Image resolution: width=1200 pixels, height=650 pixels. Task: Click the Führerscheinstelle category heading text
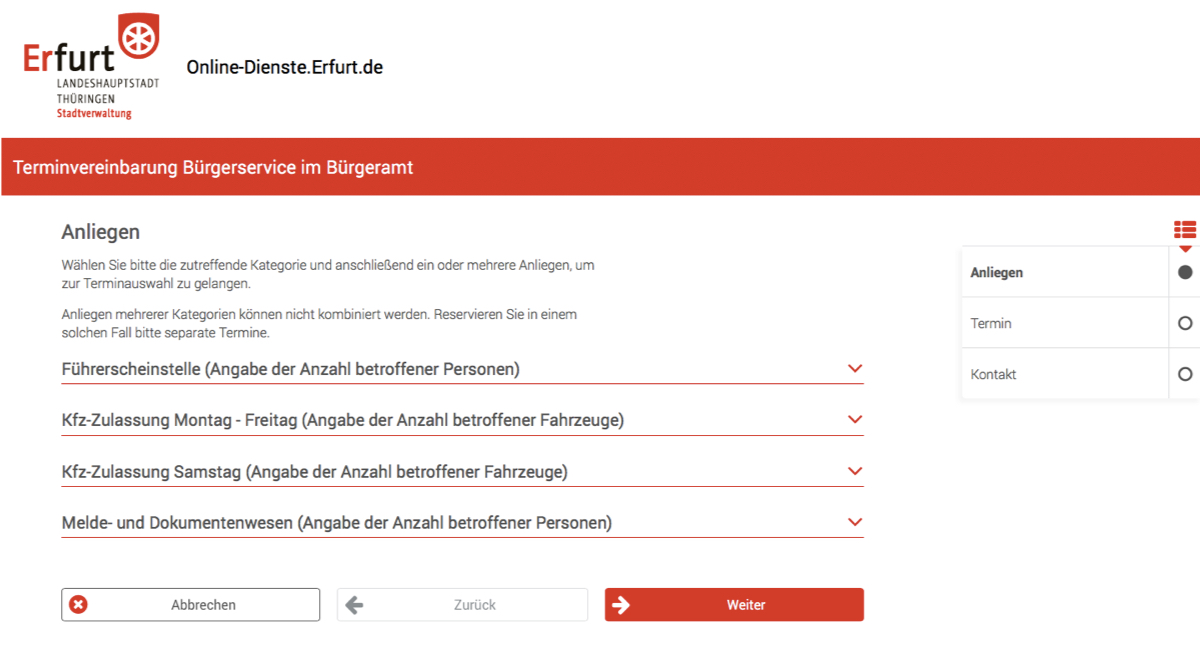[x=290, y=369]
